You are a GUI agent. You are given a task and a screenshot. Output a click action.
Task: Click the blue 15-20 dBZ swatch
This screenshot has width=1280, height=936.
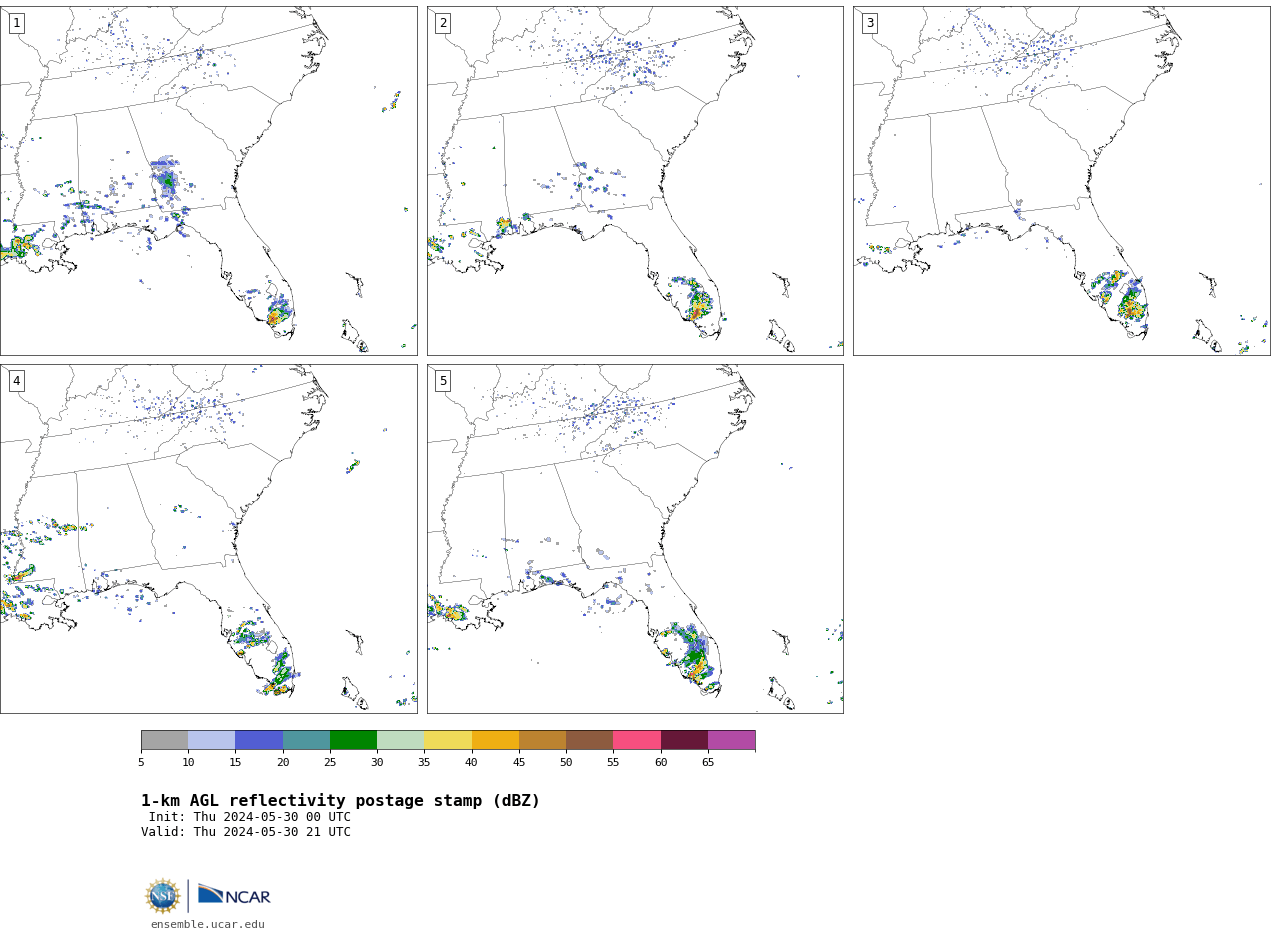click(x=259, y=740)
